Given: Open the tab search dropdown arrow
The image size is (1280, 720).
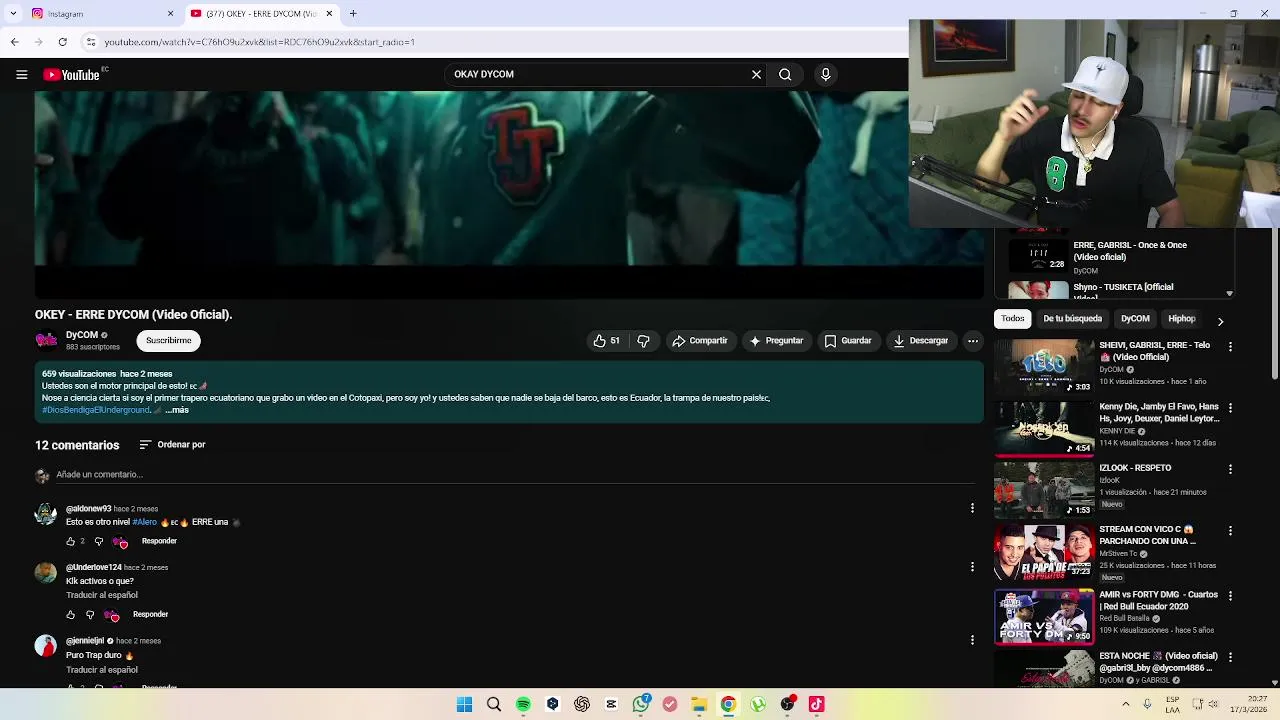Looking at the screenshot, I should 13,14.
